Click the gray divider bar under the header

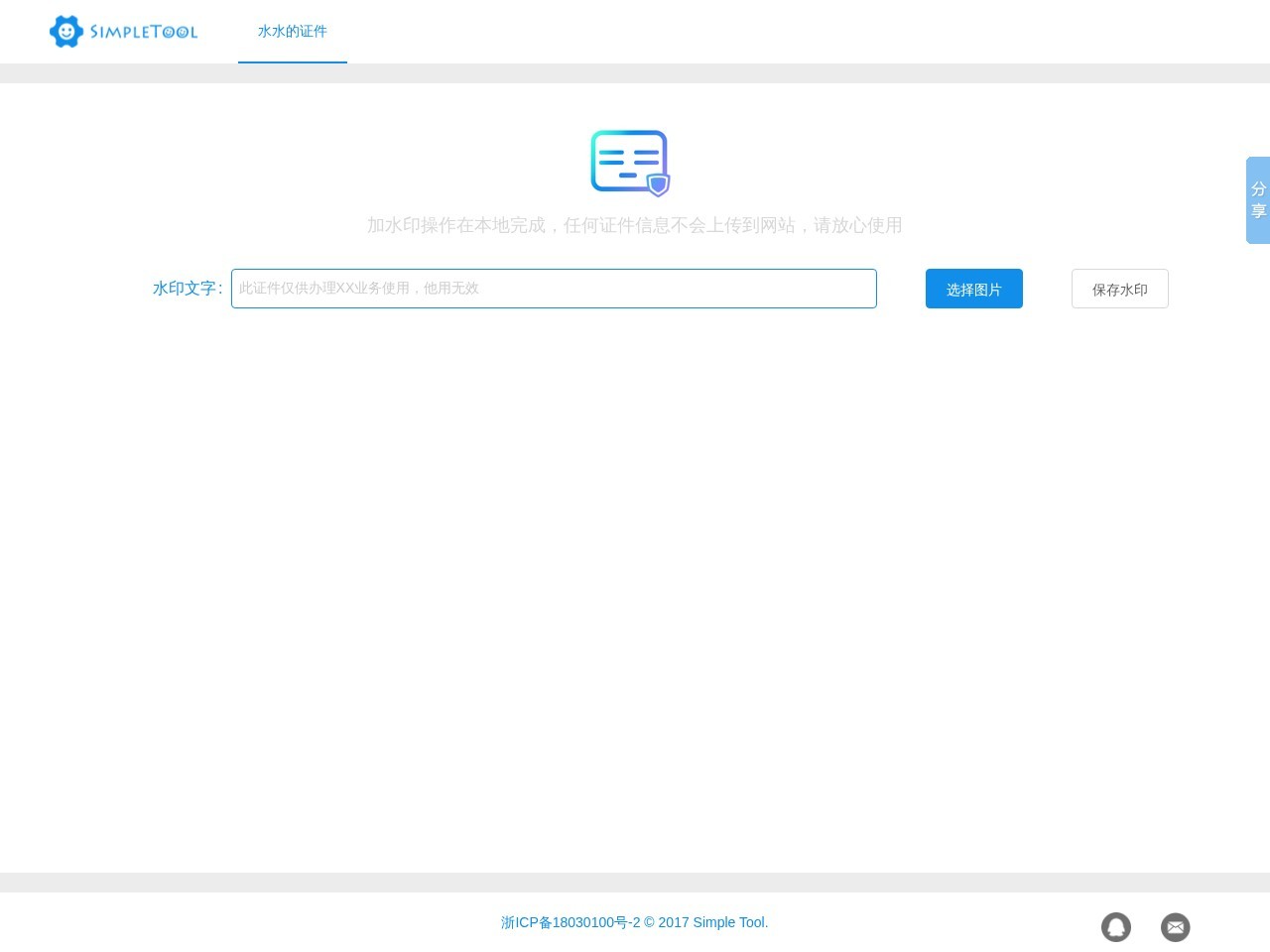(x=635, y=73)
